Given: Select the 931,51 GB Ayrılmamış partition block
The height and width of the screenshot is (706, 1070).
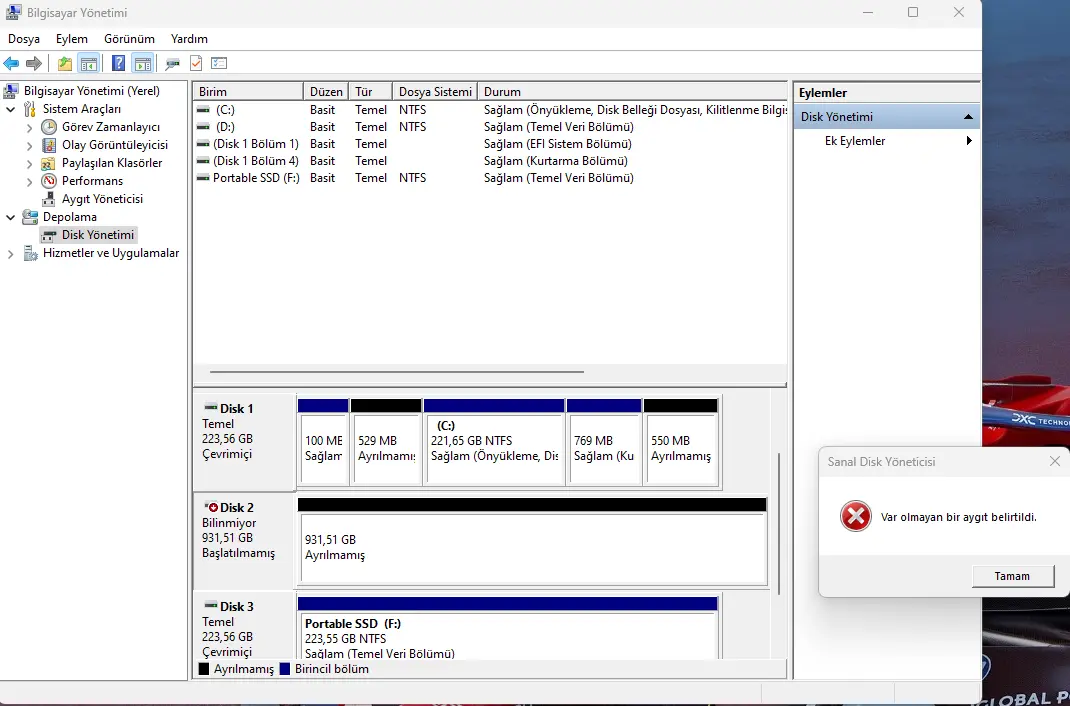Looking at the screenshot, I should [x=533, y=548].
